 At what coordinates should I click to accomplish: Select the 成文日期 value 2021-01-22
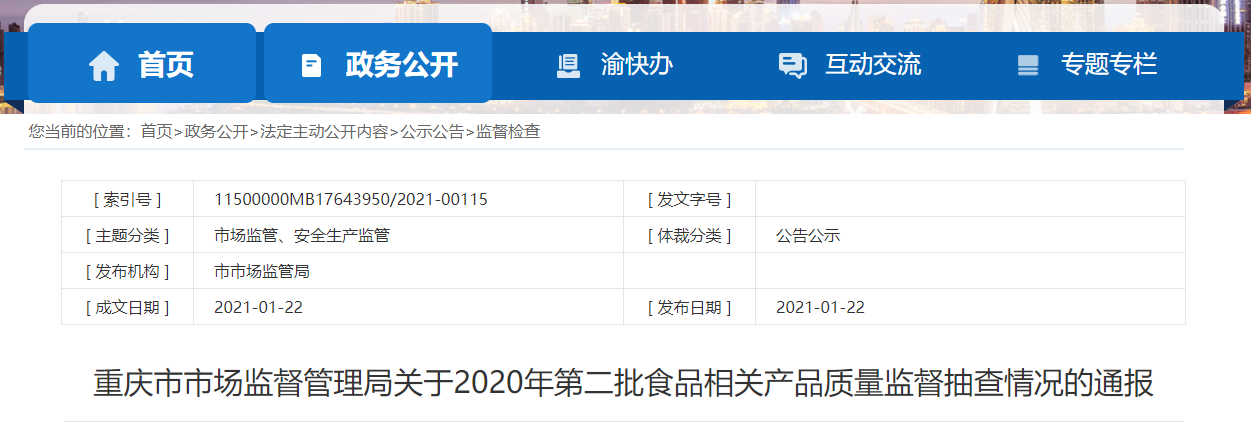(x=258, y=307)
